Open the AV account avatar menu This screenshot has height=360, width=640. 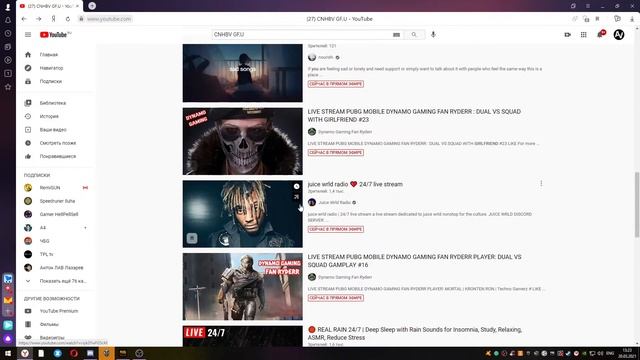click(x=619, y=35)
